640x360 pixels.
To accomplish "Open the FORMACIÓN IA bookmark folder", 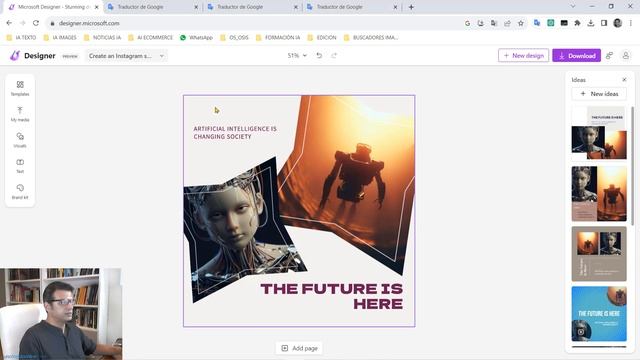I will pyautogui.click(x=278, y=38).
